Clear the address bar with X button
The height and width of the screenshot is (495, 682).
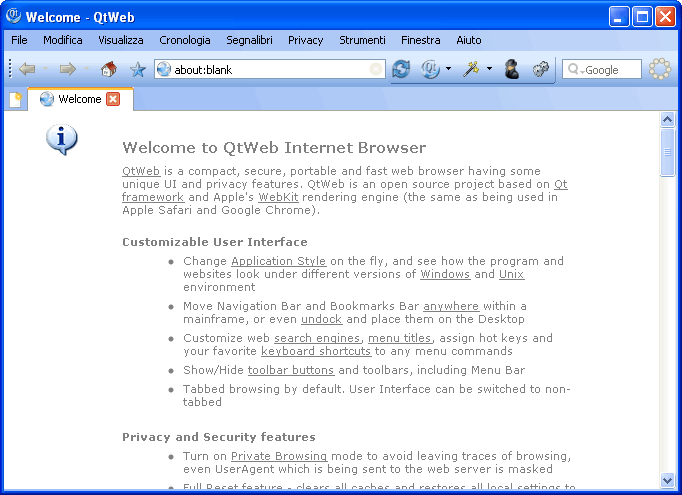376,69
